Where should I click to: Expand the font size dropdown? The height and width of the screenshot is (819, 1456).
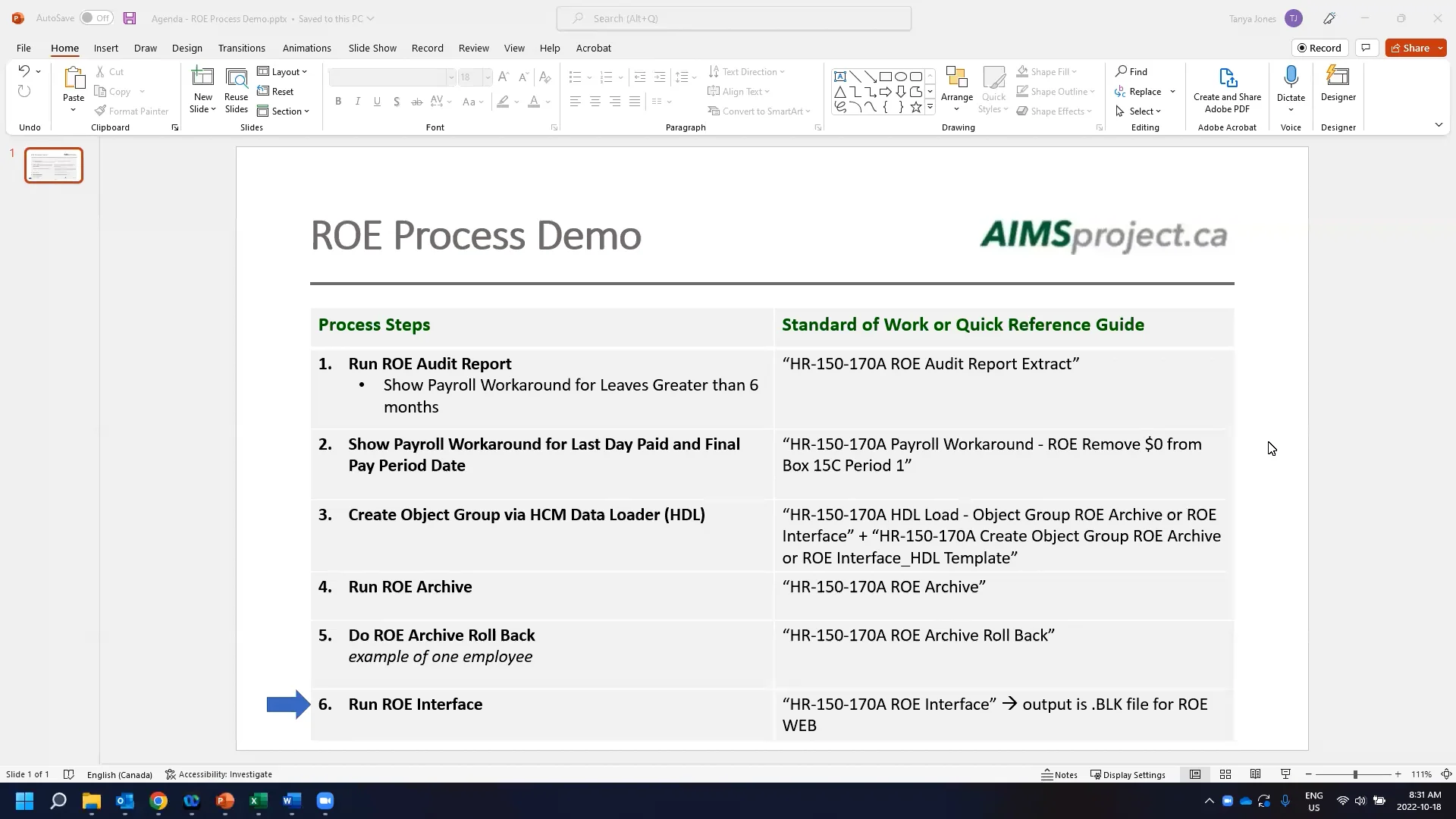[486, 77]
